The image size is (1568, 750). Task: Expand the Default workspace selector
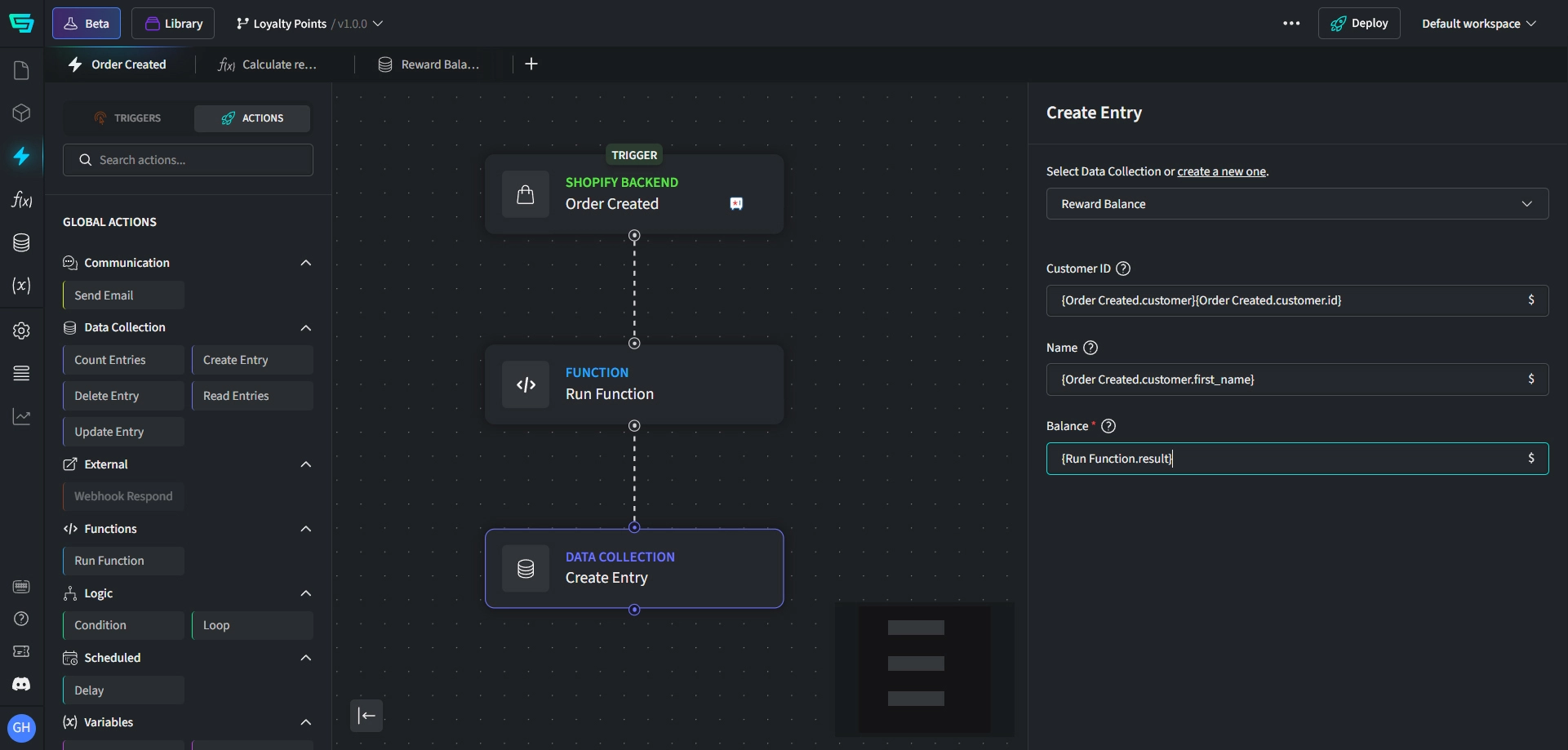click(x=1478, y=23)
